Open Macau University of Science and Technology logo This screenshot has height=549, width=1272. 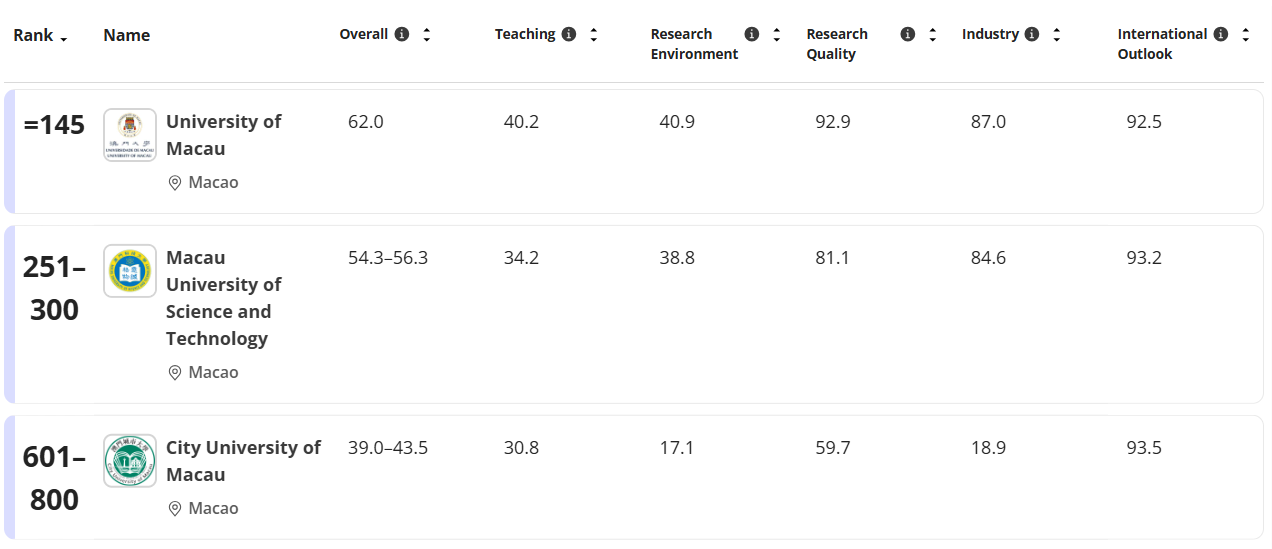click(x=130, y=271)
